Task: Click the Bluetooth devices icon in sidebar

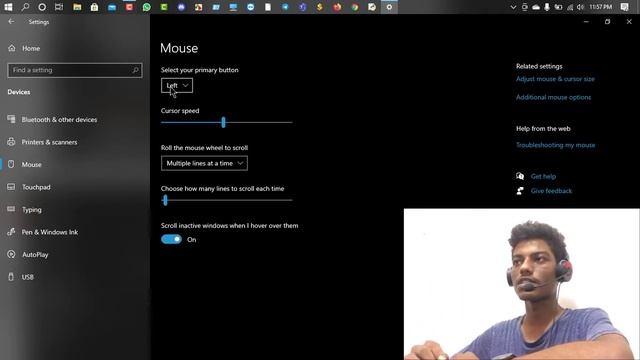Action: (11, 119)
